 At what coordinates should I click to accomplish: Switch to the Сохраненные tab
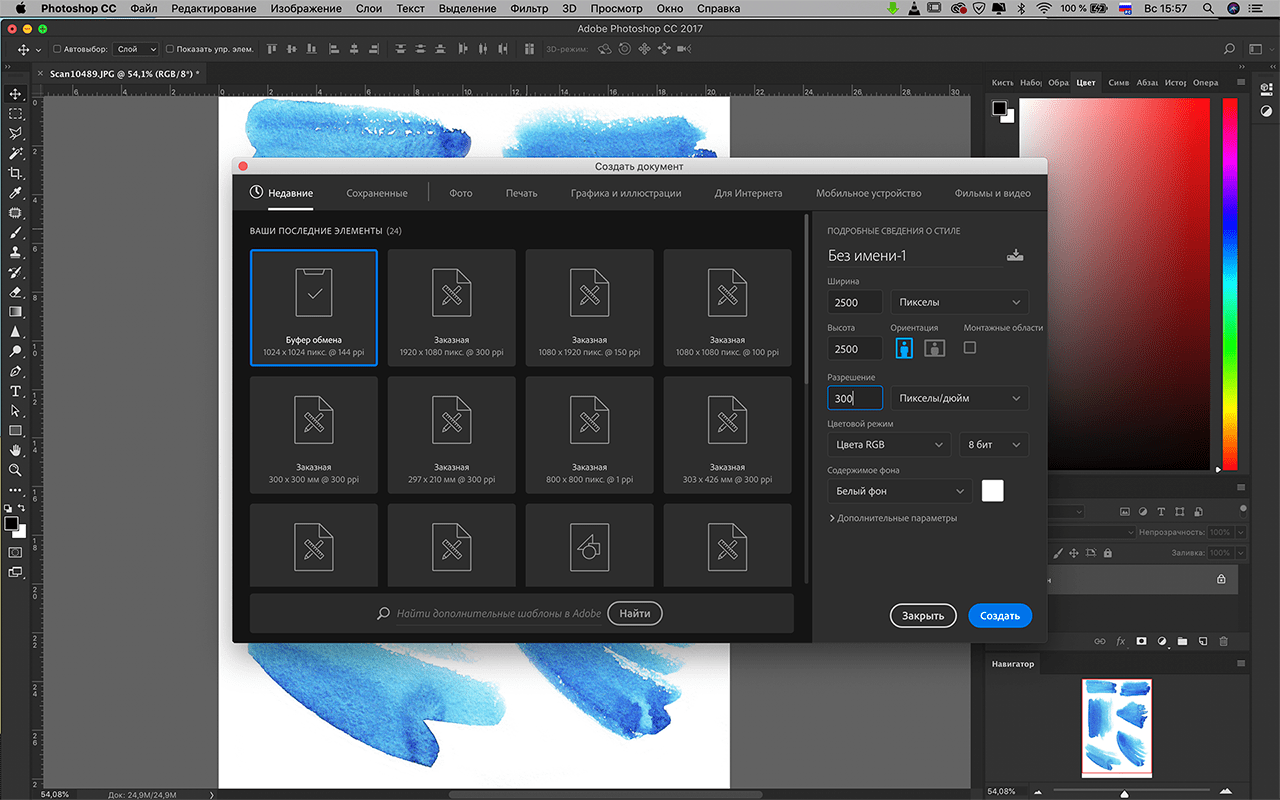pos(377,193)
